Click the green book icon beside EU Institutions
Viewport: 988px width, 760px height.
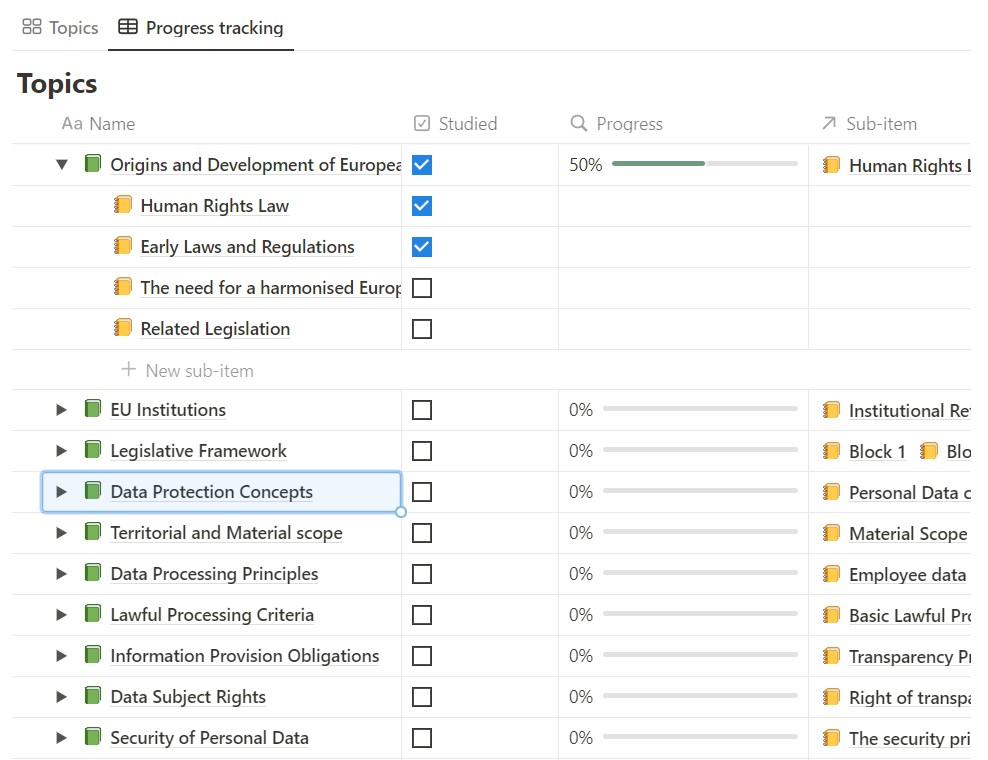(93, 409)
